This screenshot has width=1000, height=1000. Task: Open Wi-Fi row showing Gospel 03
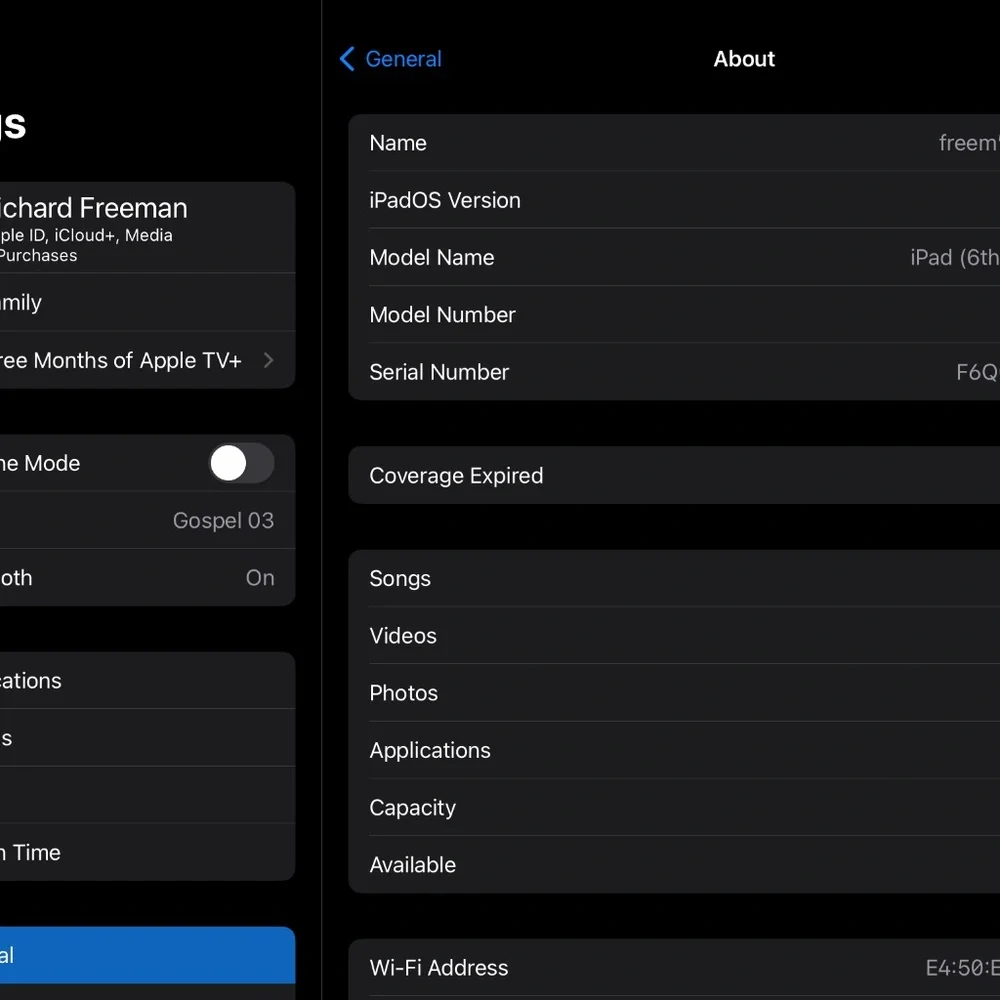(147, 520)
